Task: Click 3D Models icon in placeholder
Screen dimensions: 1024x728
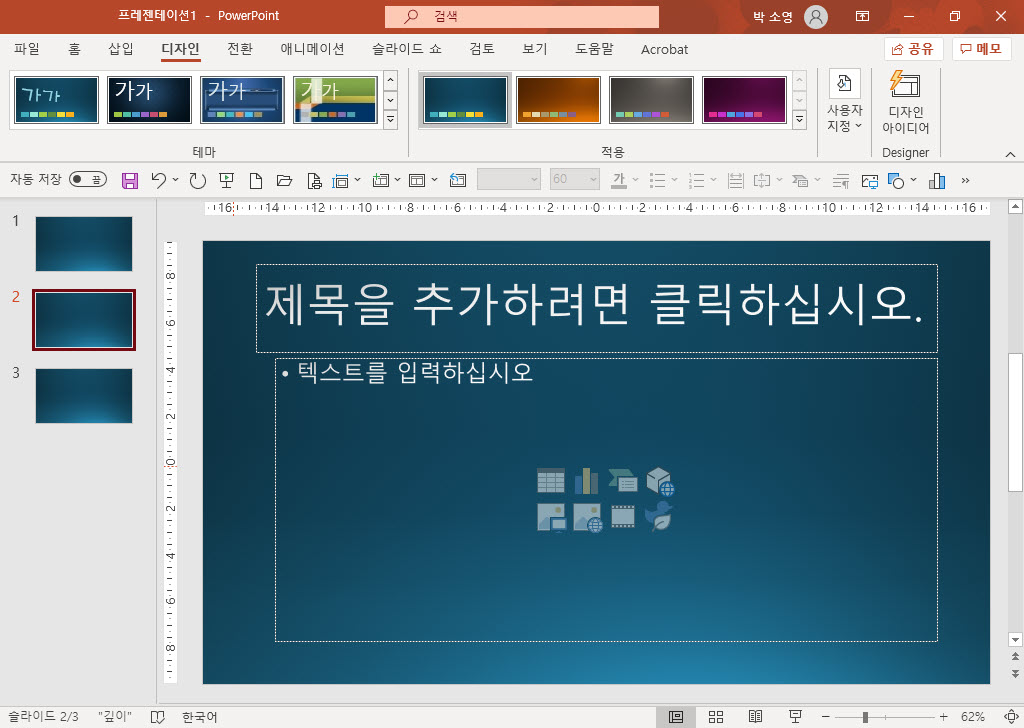Action: tap(660, 481)
